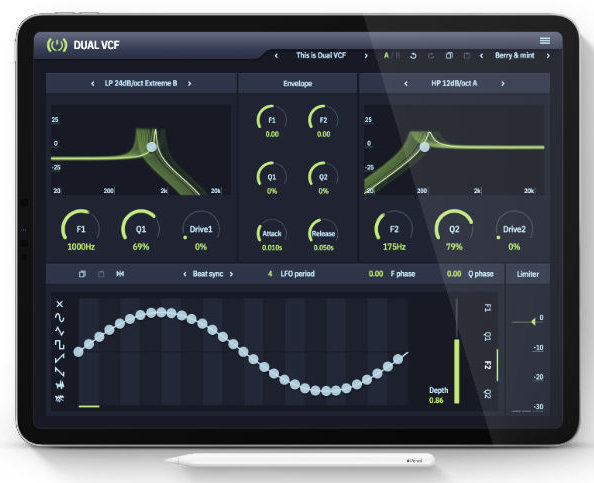Viewport: 594px width, 483px height.
Task: Copy LFO pattern with the copy icon
Action: point(82,274)
